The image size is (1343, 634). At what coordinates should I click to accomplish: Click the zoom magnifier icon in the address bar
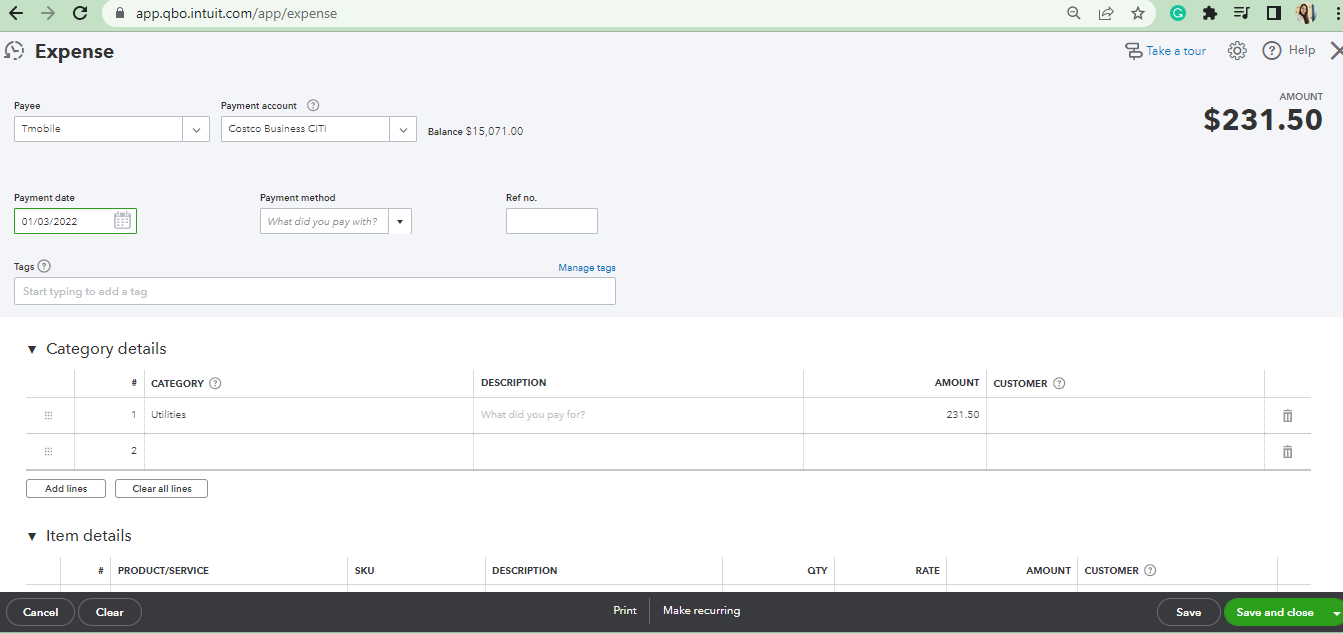click(1074, 13)
